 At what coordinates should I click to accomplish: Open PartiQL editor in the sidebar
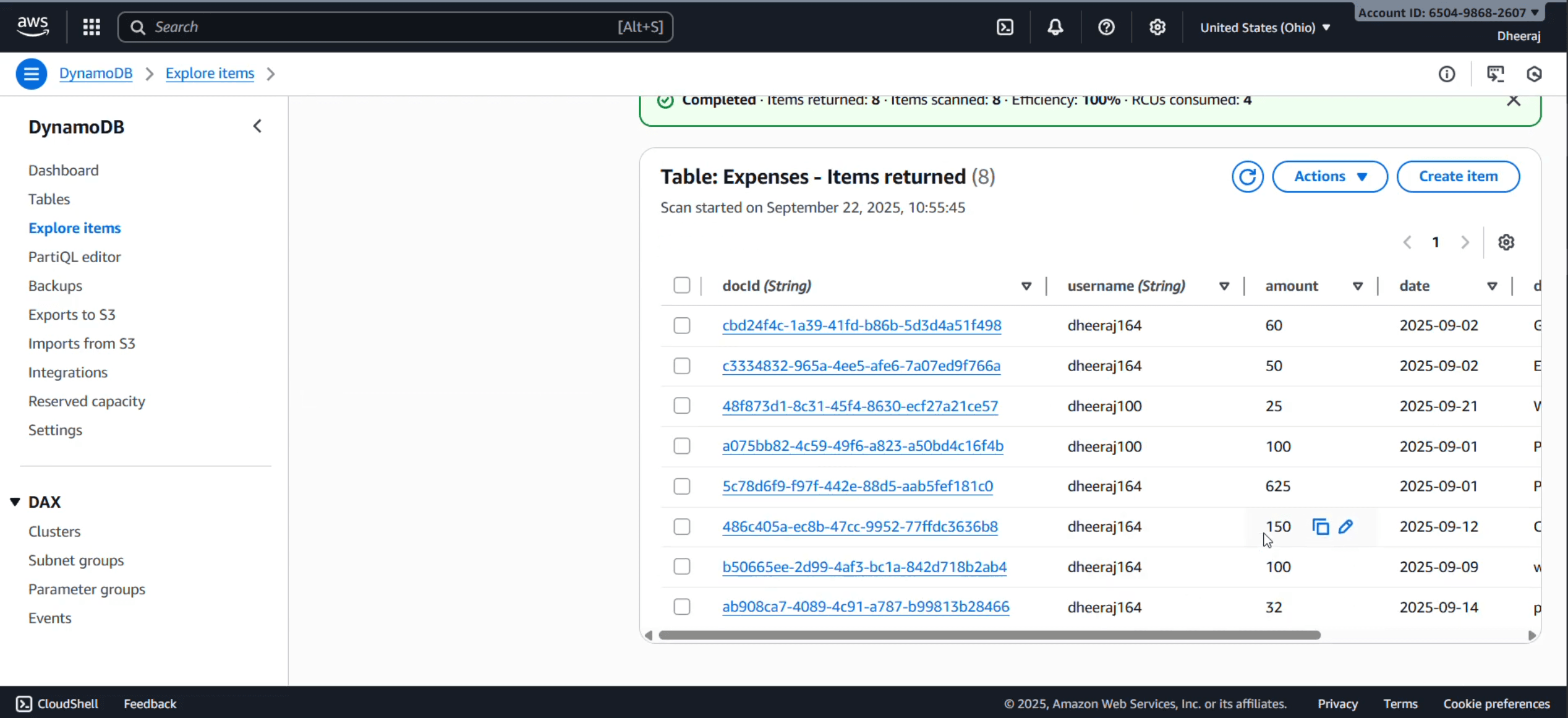point(75,257)
